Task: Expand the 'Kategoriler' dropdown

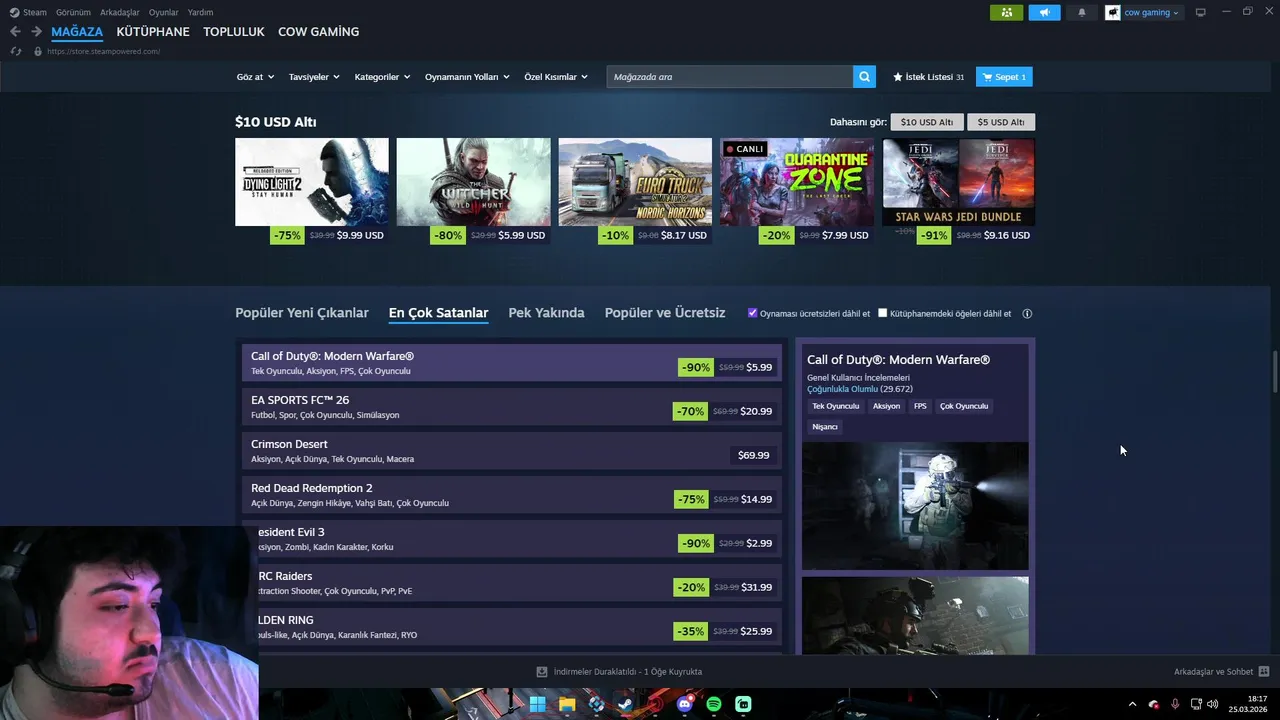Action: tap(382, 77)
